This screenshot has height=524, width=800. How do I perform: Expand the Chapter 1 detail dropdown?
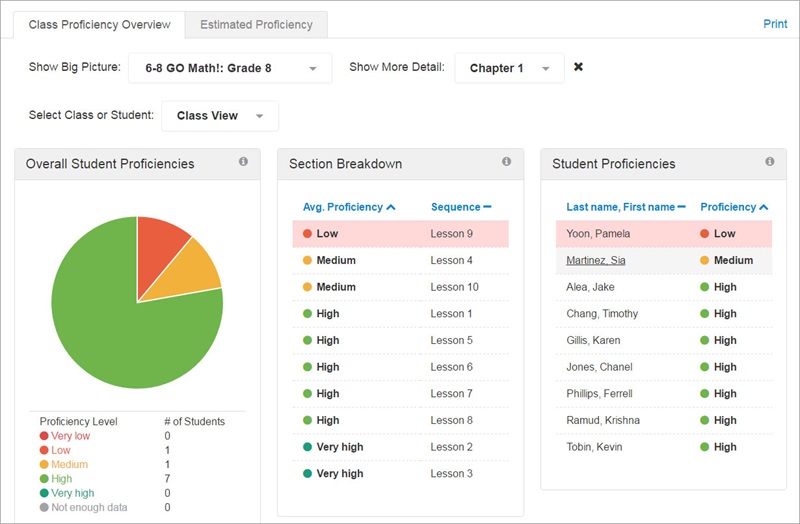(509, 68)
